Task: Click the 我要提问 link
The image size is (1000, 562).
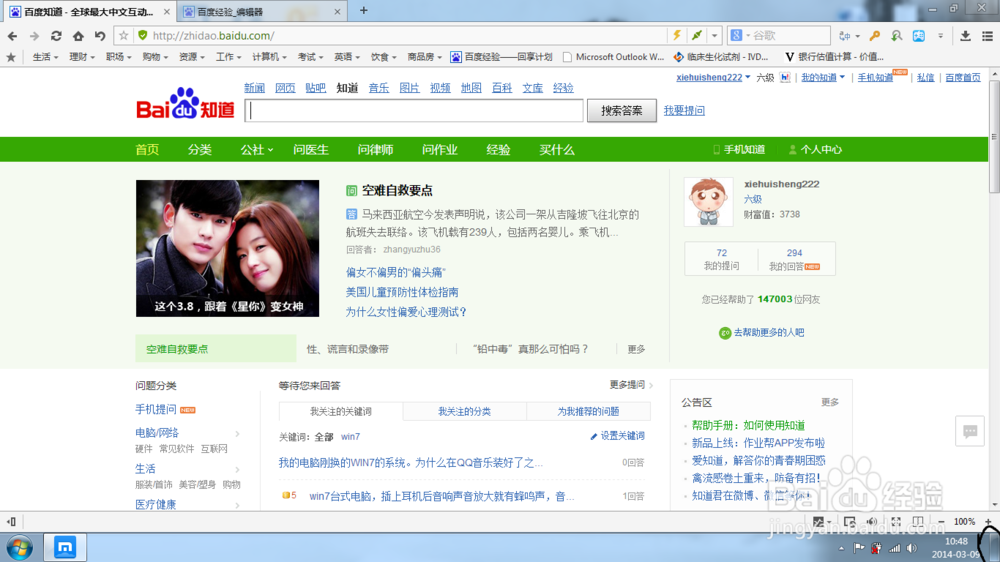Action: [x=684, y=111]
